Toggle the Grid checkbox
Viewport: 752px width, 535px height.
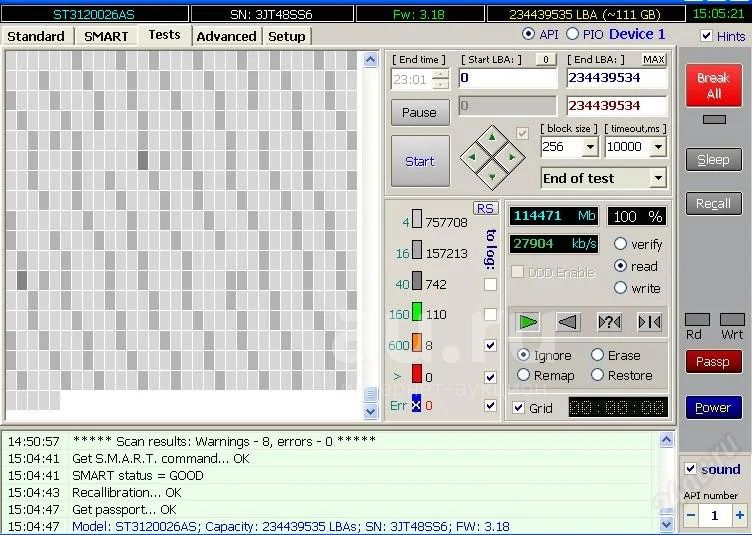click(x=518, y=408)
